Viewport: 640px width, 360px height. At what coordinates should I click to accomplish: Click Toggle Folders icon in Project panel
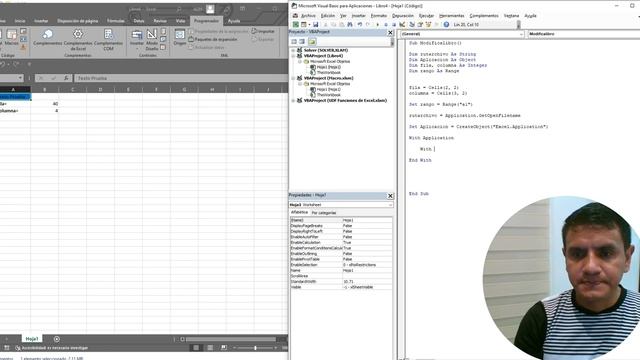tap(312, 42)
